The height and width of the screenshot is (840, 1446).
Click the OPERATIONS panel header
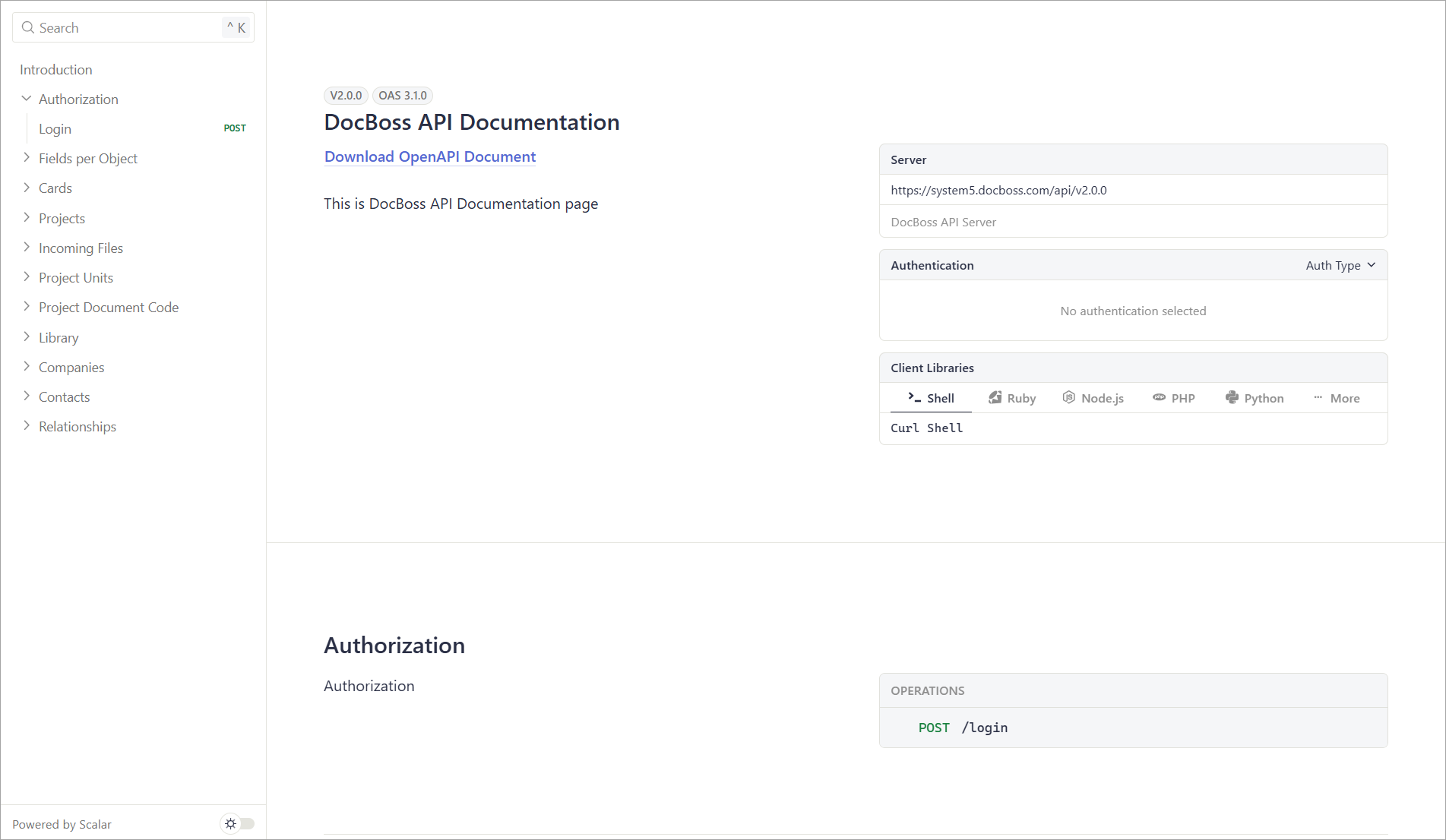coord(1133,690)
